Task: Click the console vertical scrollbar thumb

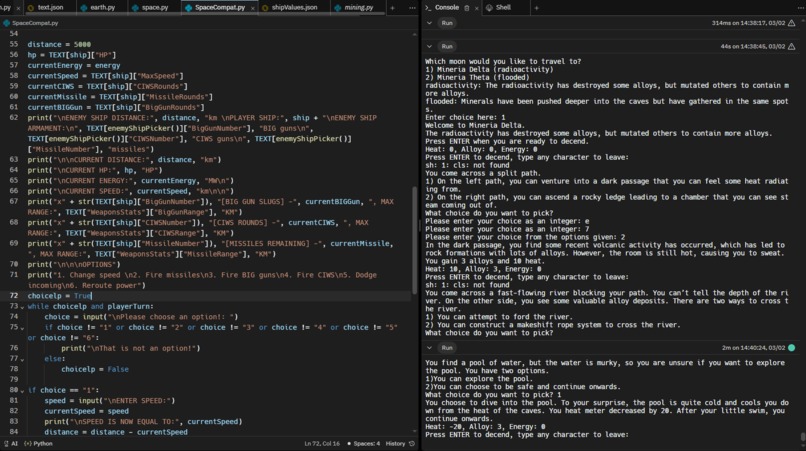Action: pyautogui.click(x=803, y=437)
